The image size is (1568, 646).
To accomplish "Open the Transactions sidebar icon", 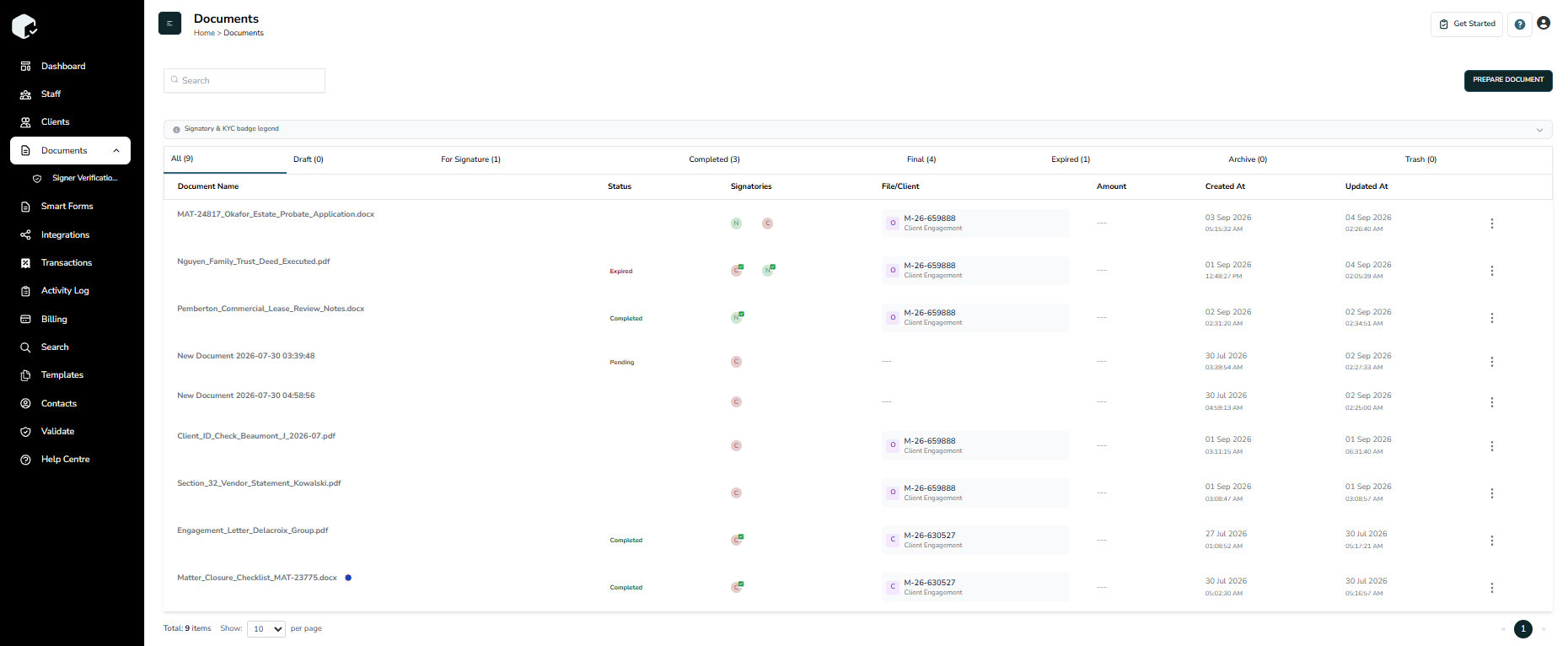I will (x=25, y=263).
